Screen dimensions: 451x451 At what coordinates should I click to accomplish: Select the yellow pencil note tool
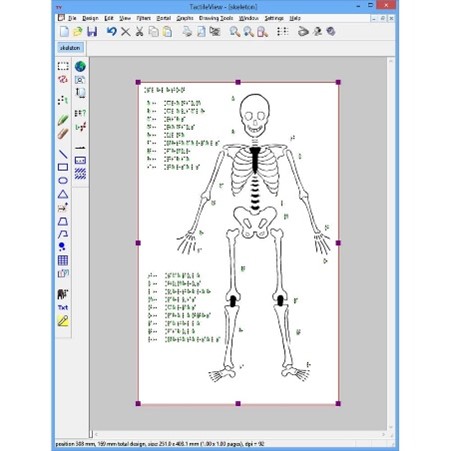[x=63, y=321]
